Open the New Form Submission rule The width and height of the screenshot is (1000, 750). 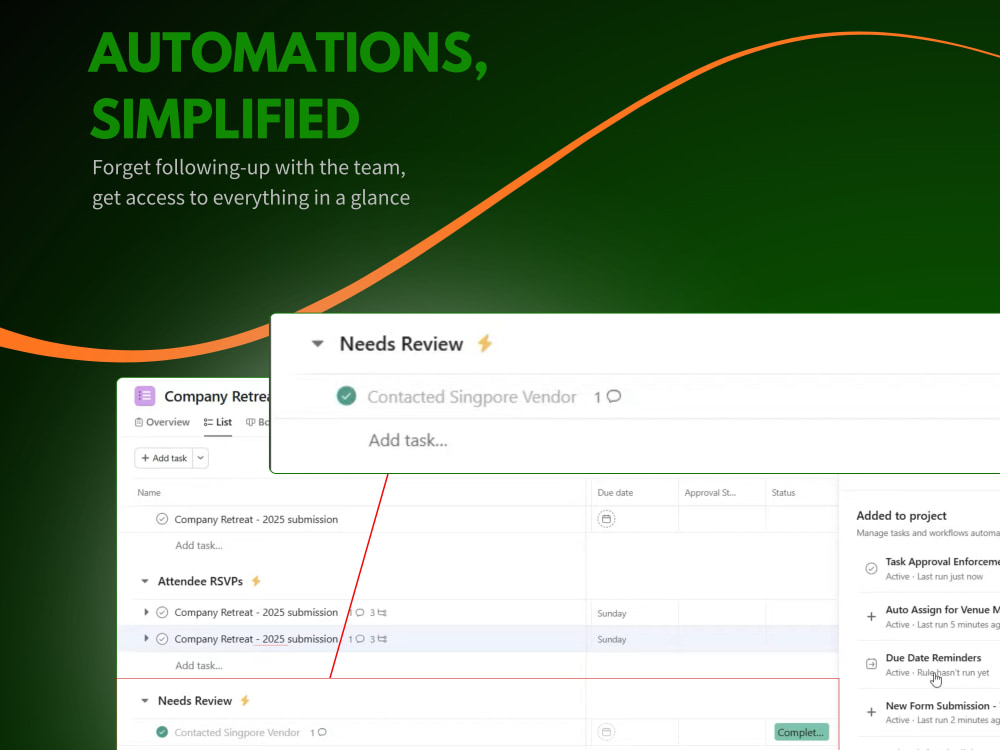pos(943,712)
